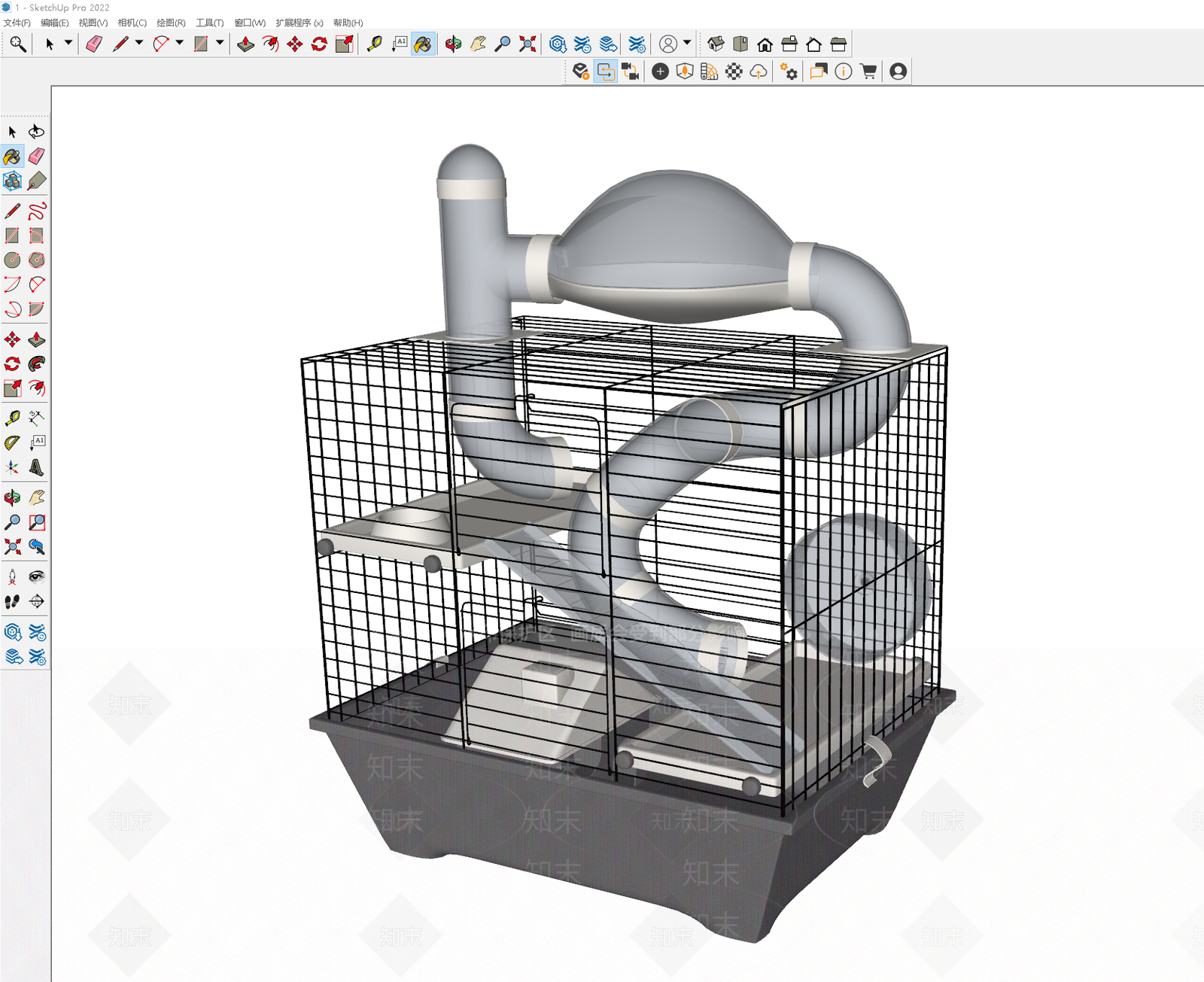Image resolution: width=1204 pixels, height=982 pixels.
Task: Open the shopping cart store button
Action: click(868, 71)
